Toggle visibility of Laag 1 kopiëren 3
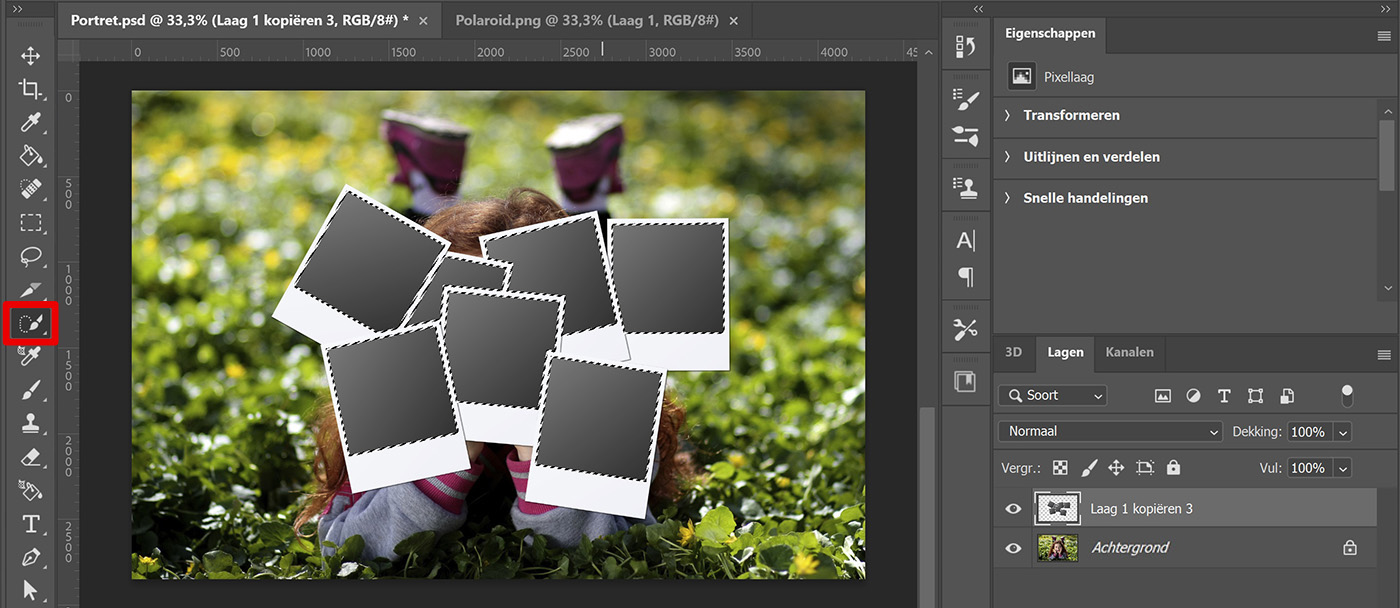The width and height of the screenshot is (1400, 608). pyautogui.click(x=1012, y=508)
